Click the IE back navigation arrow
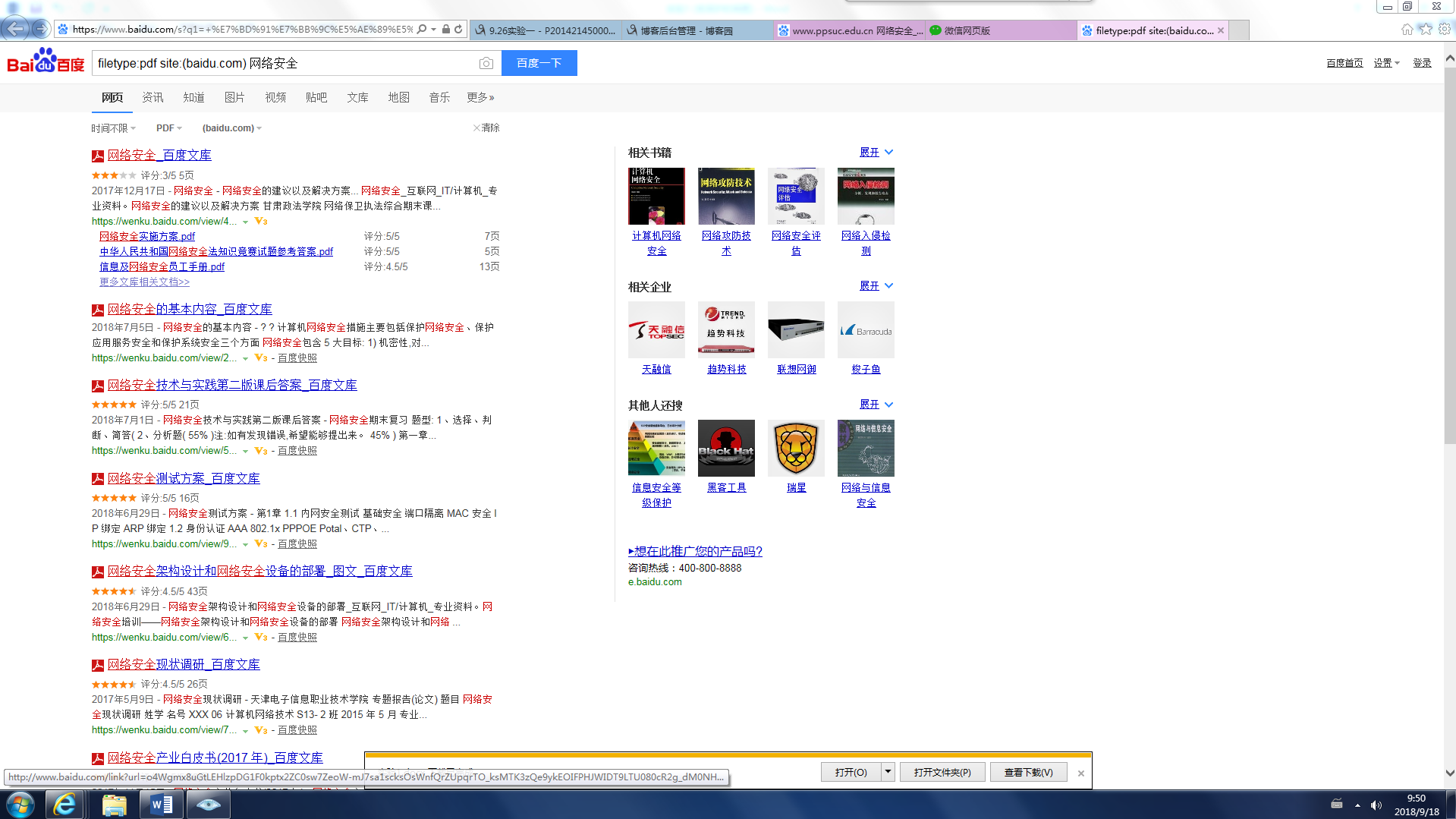1456x819 pixels. click(x=15, y=29)
